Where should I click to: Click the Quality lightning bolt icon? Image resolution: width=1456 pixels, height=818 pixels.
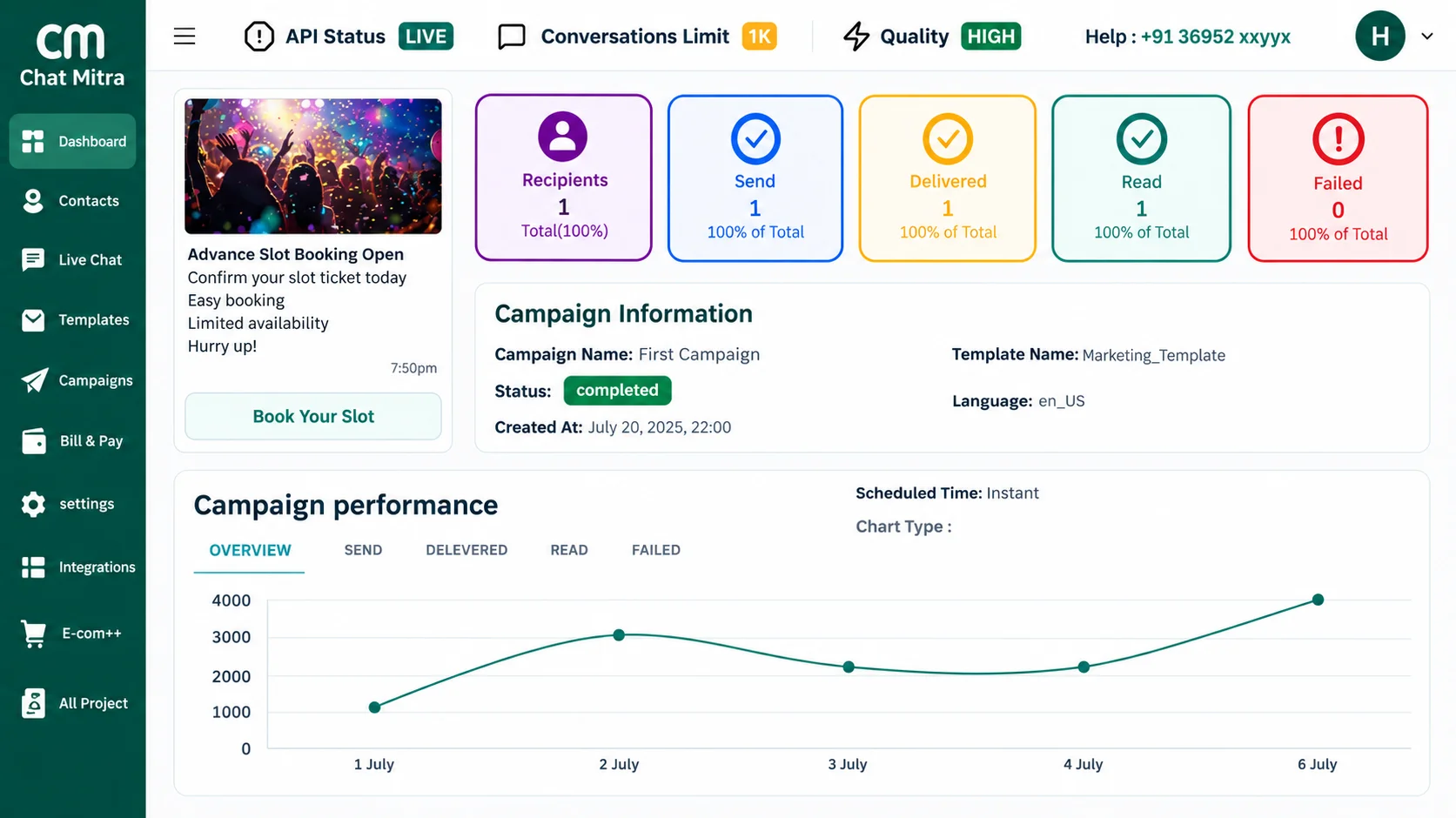coord(856,37)
